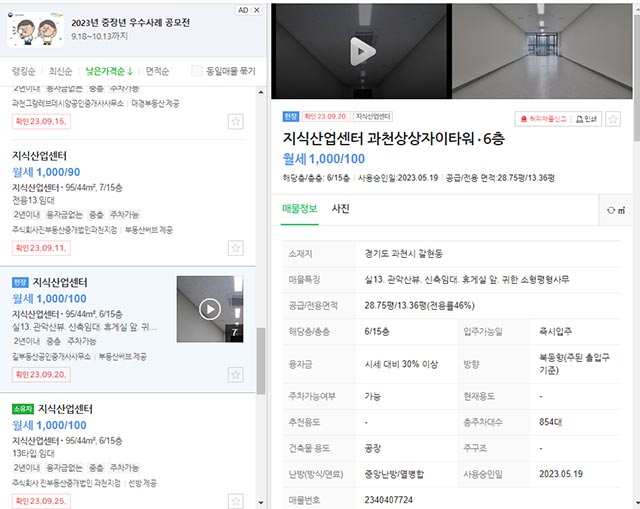Click the 매물특징 description text

click(467, 280)
